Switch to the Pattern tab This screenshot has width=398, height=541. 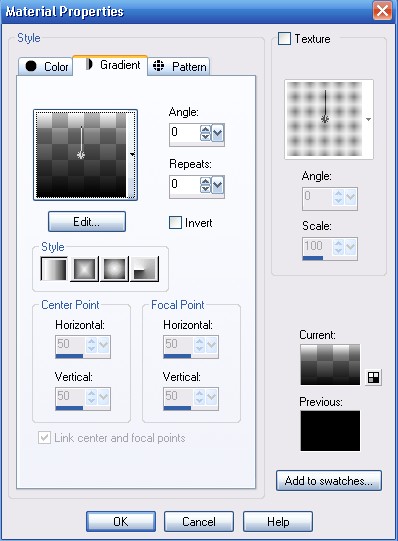[x=179, y=66]
